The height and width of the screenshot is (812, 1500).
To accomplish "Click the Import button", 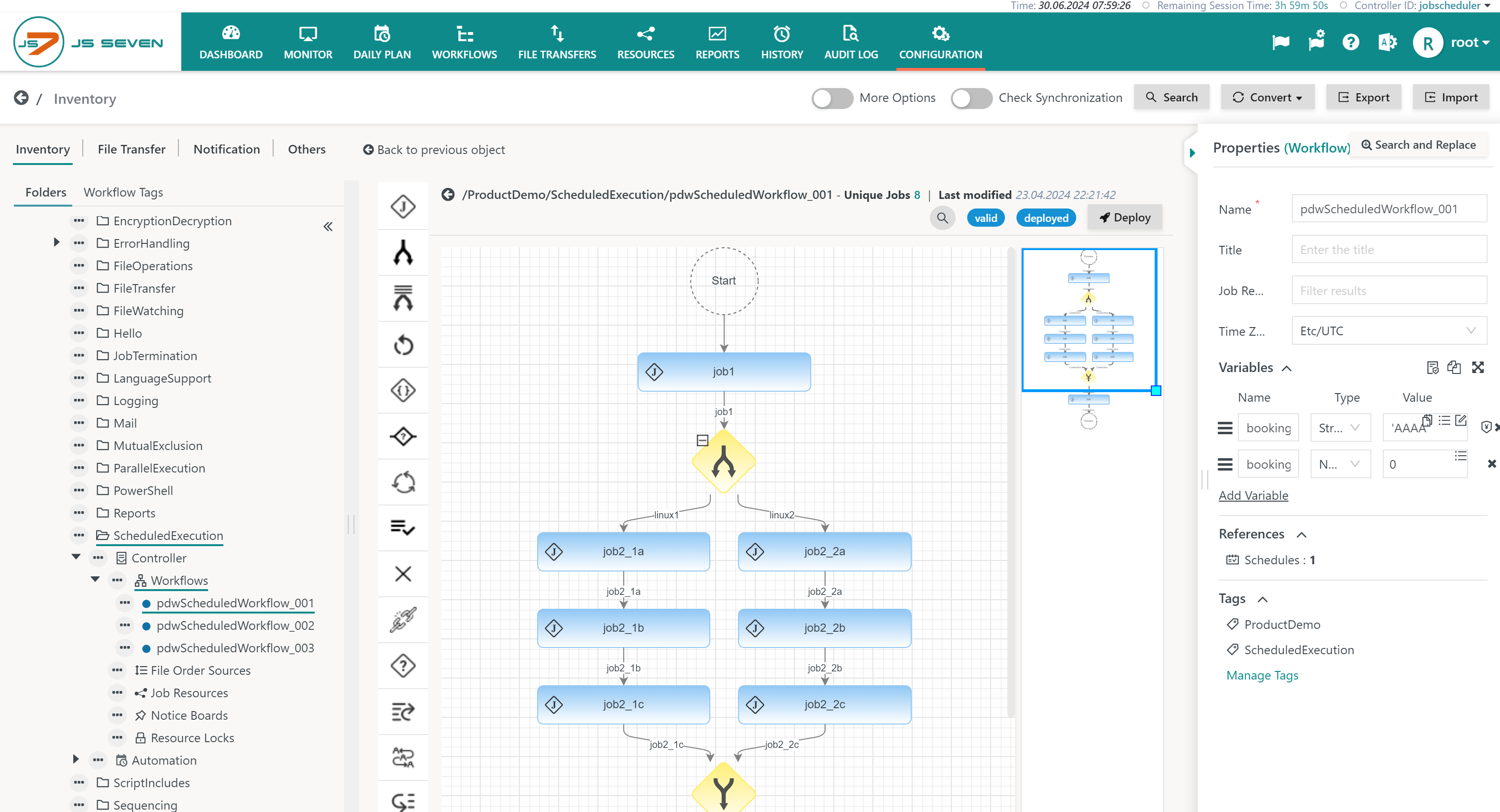I will click(1451, 97).
